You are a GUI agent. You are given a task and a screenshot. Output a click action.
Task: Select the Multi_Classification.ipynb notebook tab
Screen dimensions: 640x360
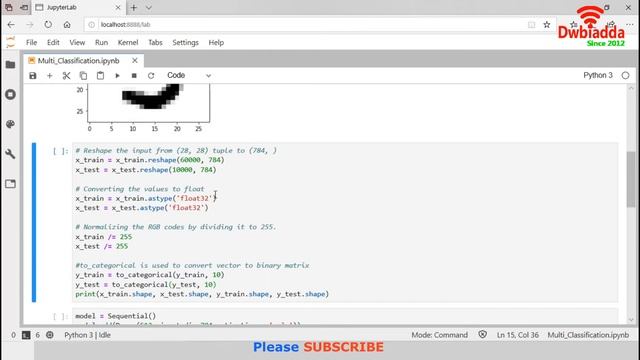tap(78, 61)
